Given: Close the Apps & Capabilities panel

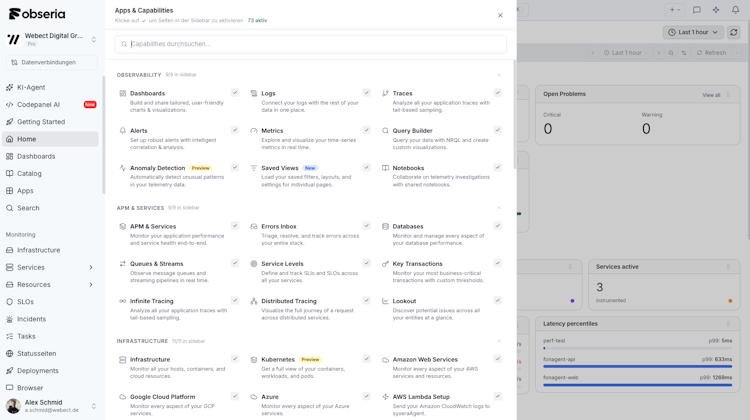Looking at the screenshot, I should click(500, 15).
